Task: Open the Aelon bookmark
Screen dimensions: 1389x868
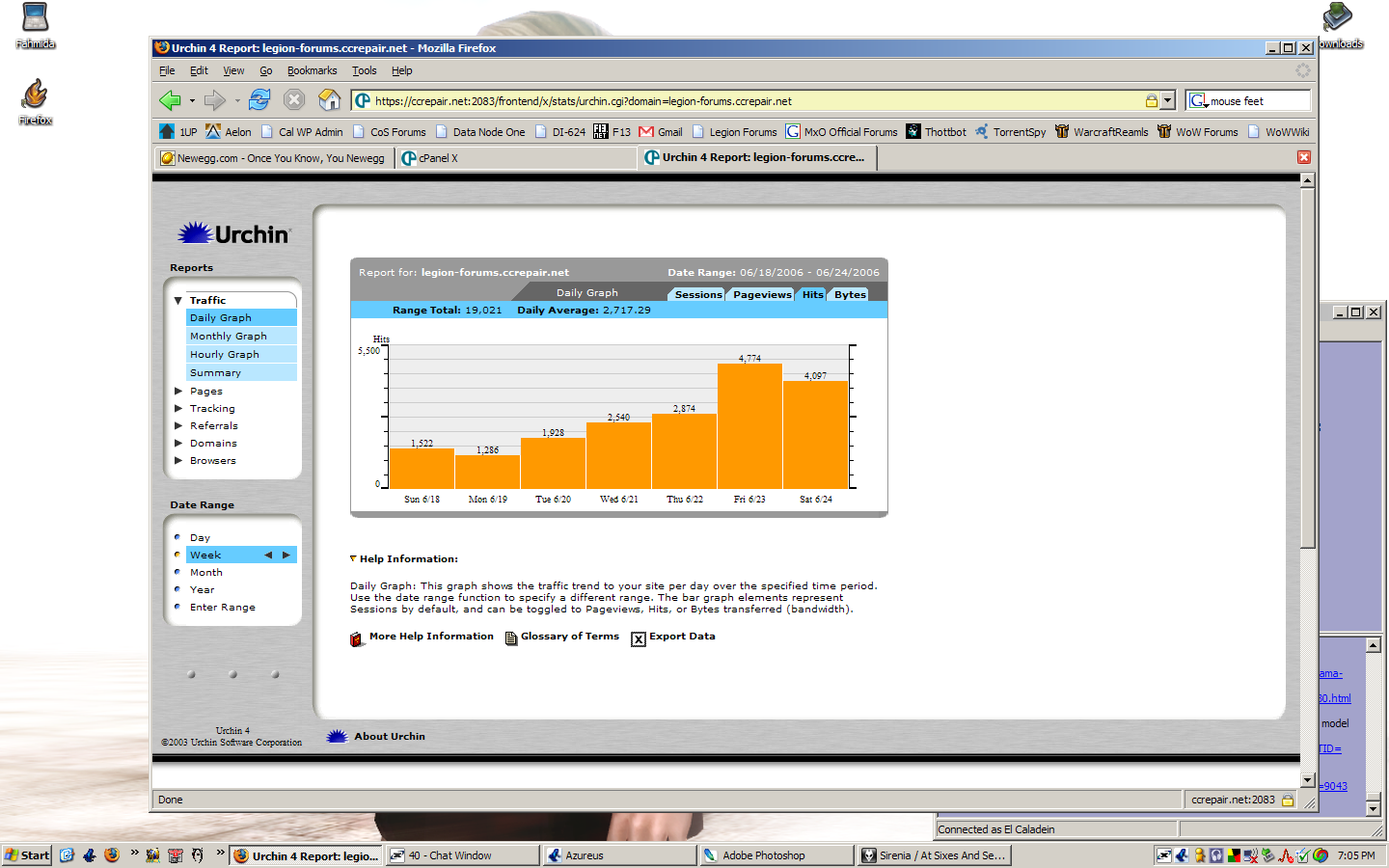Action: (x=229, y=132)
